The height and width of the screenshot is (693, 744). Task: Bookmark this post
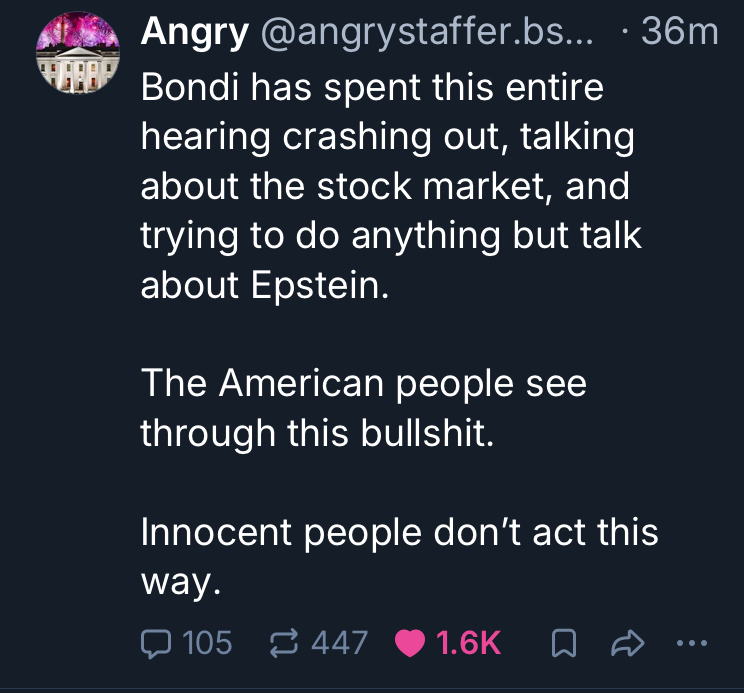click(x=562, y=642)
